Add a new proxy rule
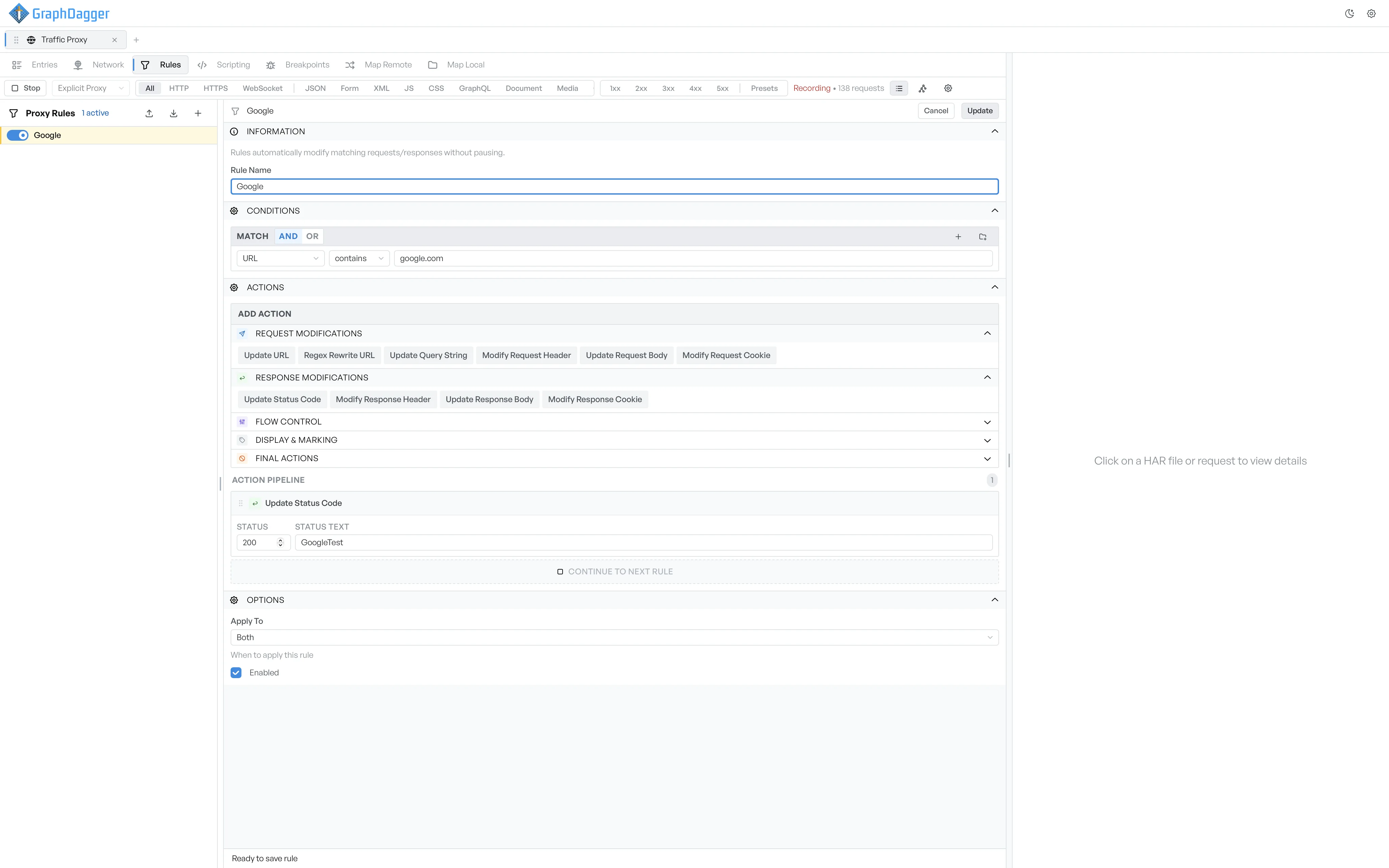 point(198,114)
